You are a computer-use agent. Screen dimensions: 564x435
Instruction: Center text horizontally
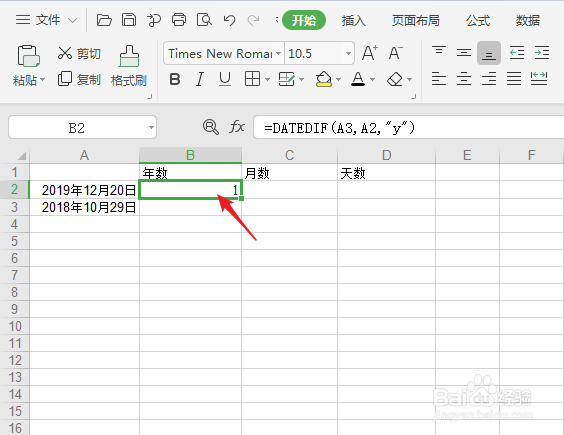pyautogui.click(x=464, y=79)
